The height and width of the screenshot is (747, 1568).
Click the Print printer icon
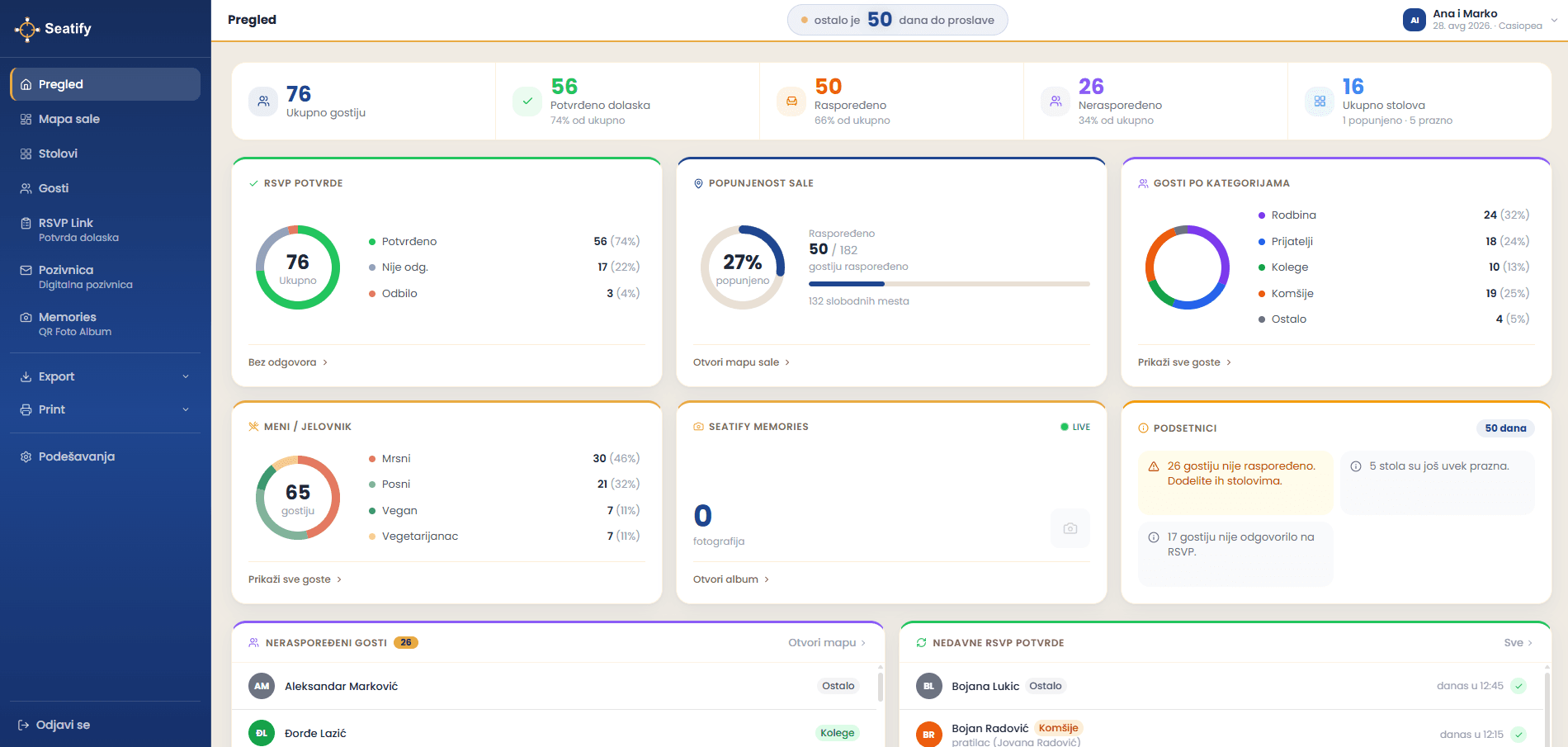pos(26,409)
